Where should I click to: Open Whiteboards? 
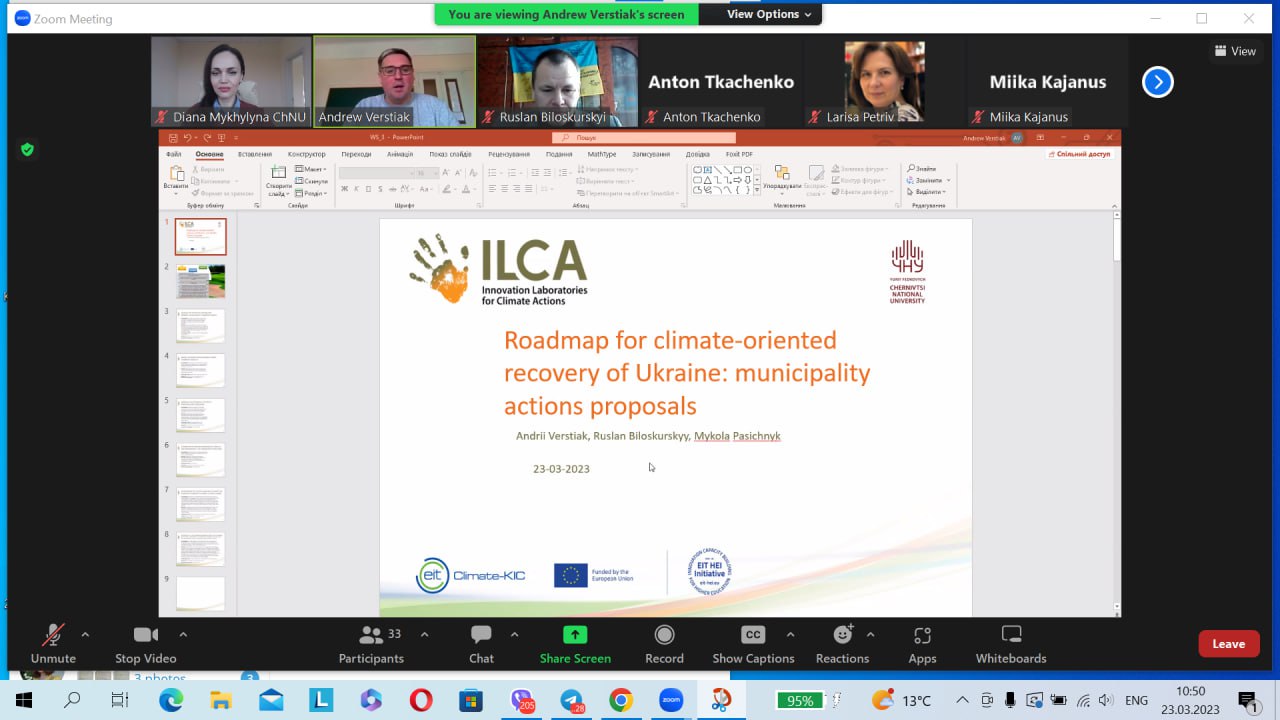tap(1011, 644)
